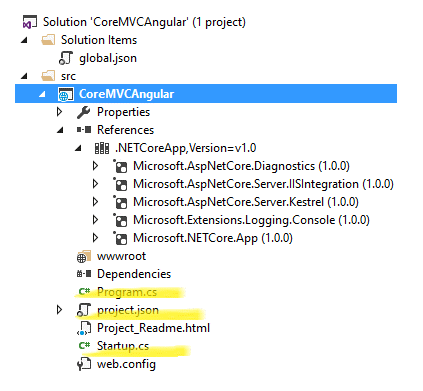Screen dimensions: 423x391
Task: Expand Microsoft.AspNetCore.Diagnostics package
Action: point(95,166)
